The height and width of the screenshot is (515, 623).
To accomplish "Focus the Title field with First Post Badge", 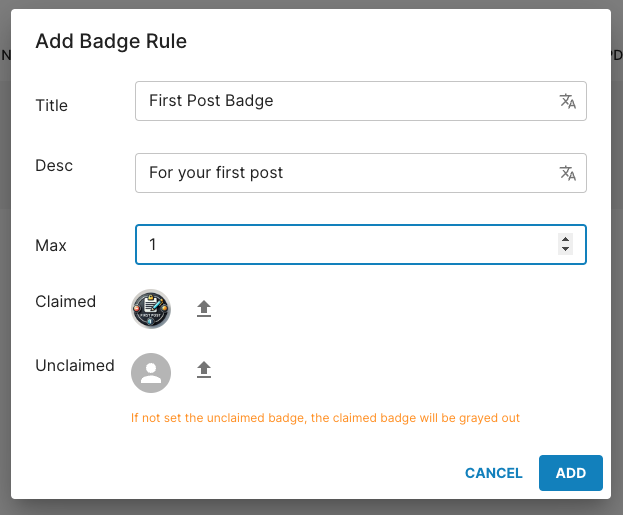I will [x=340, y=101].
